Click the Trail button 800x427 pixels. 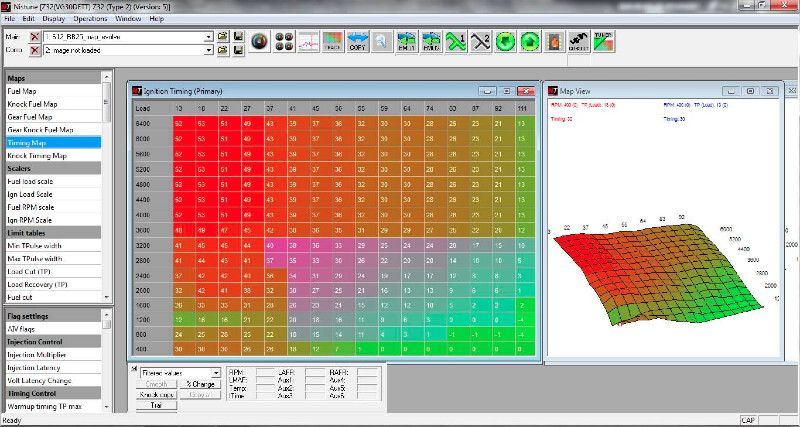(157, 406)
